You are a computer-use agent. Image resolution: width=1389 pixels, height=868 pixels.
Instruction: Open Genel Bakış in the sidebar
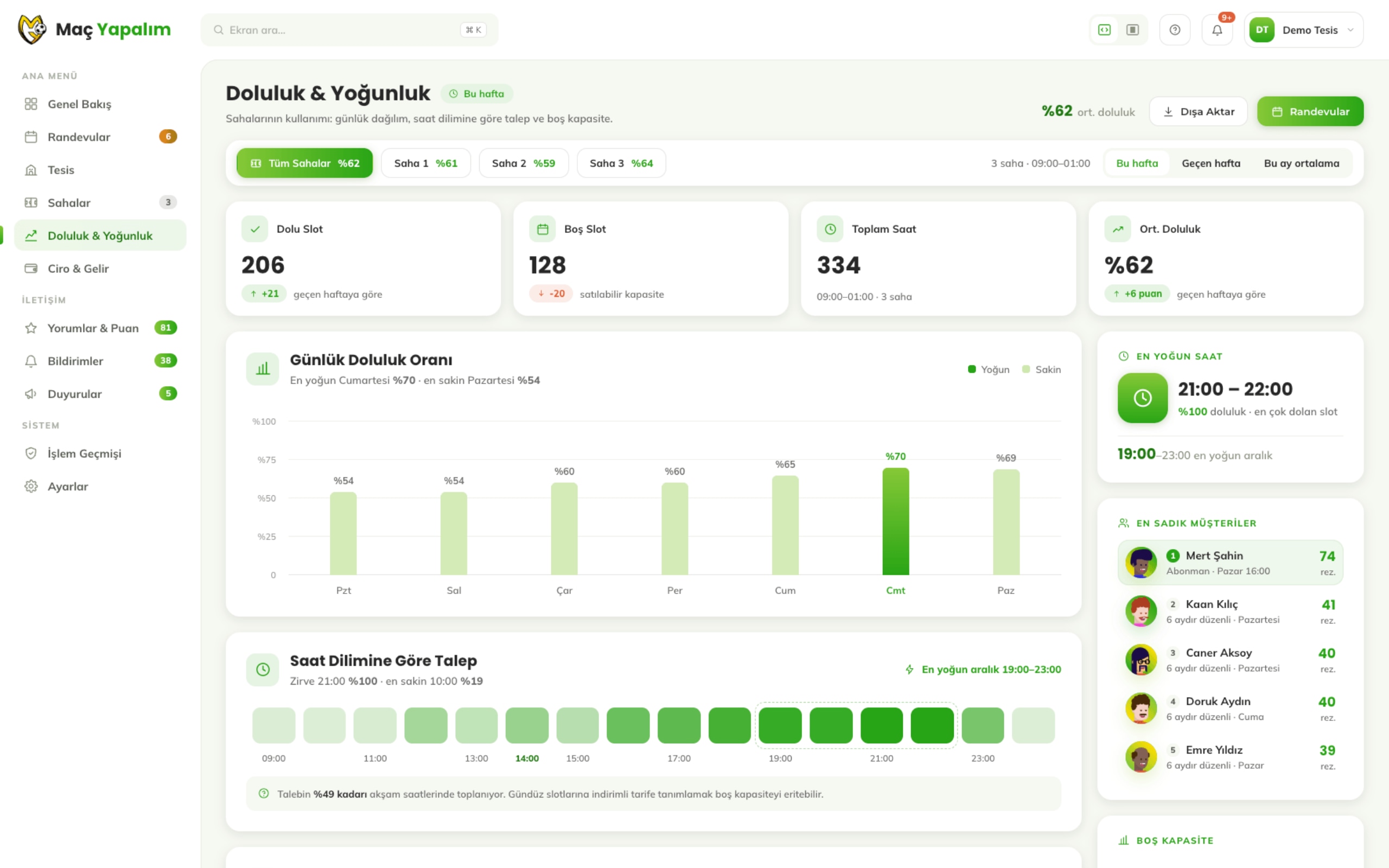point(100,104)
